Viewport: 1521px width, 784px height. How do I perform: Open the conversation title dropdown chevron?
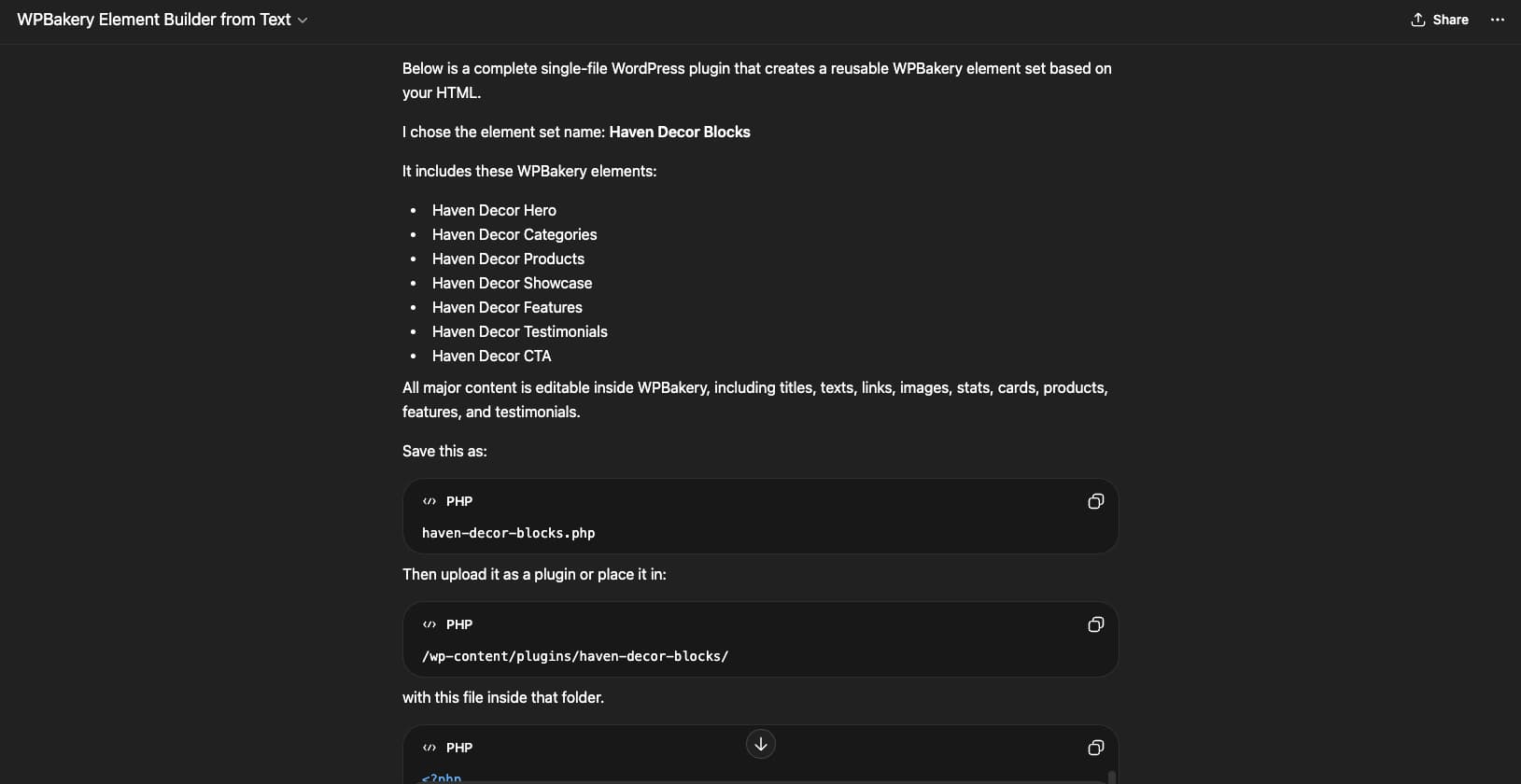(303, 21)
